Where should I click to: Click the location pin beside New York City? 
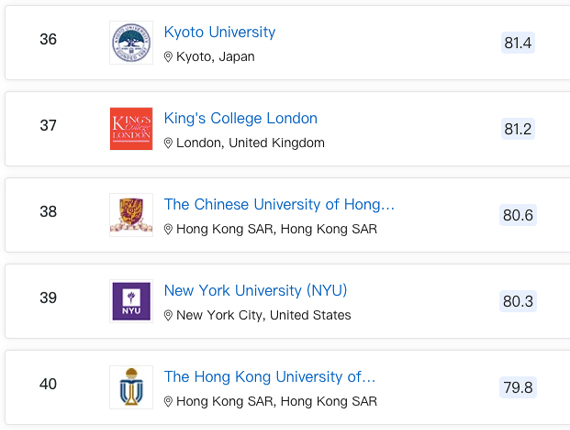tap(168, 316)
